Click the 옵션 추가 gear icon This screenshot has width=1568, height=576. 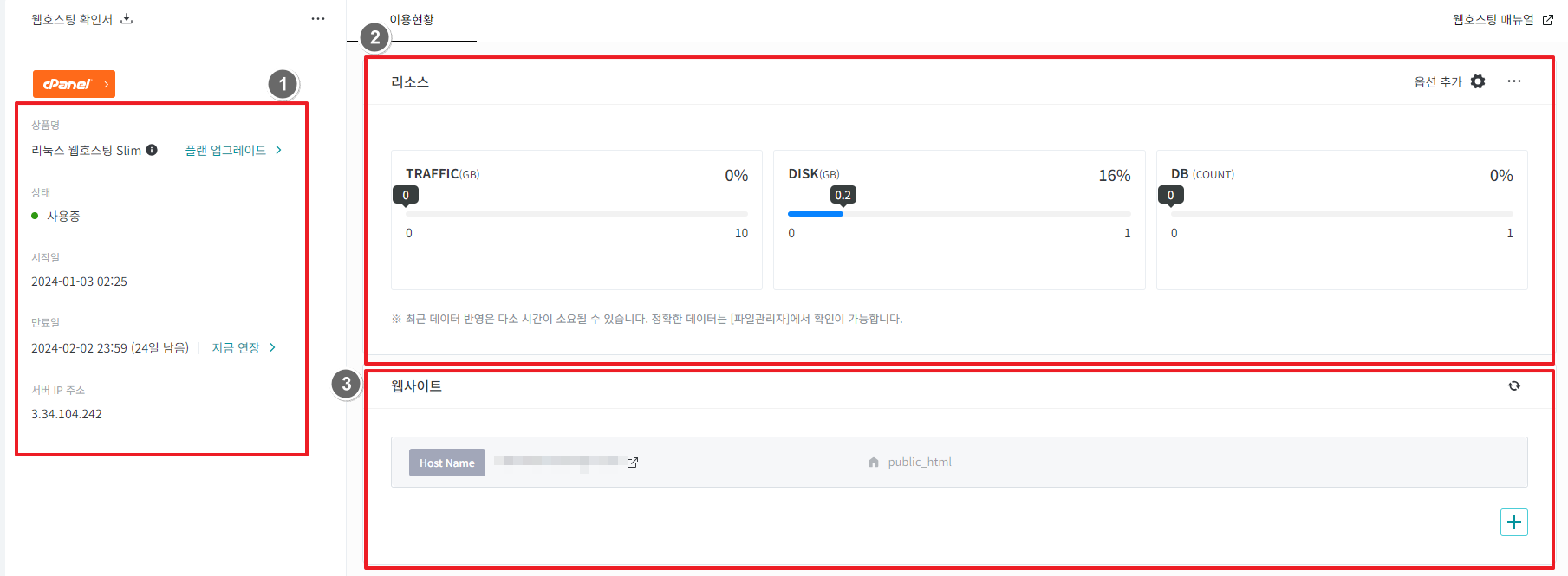tap(1478, 81)
